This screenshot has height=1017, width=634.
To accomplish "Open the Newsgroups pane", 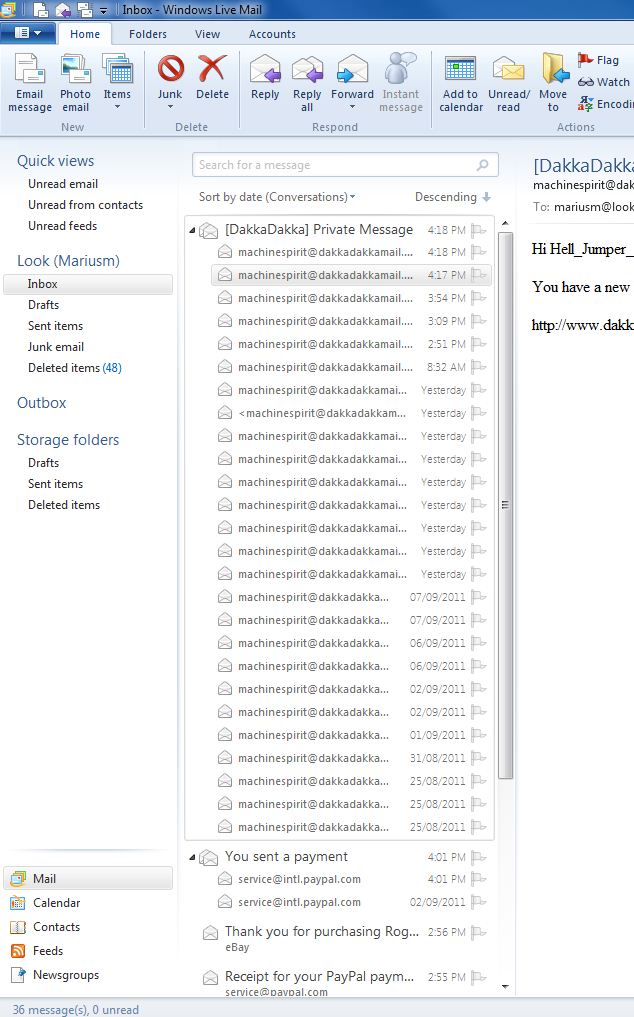I will point(55,975).
